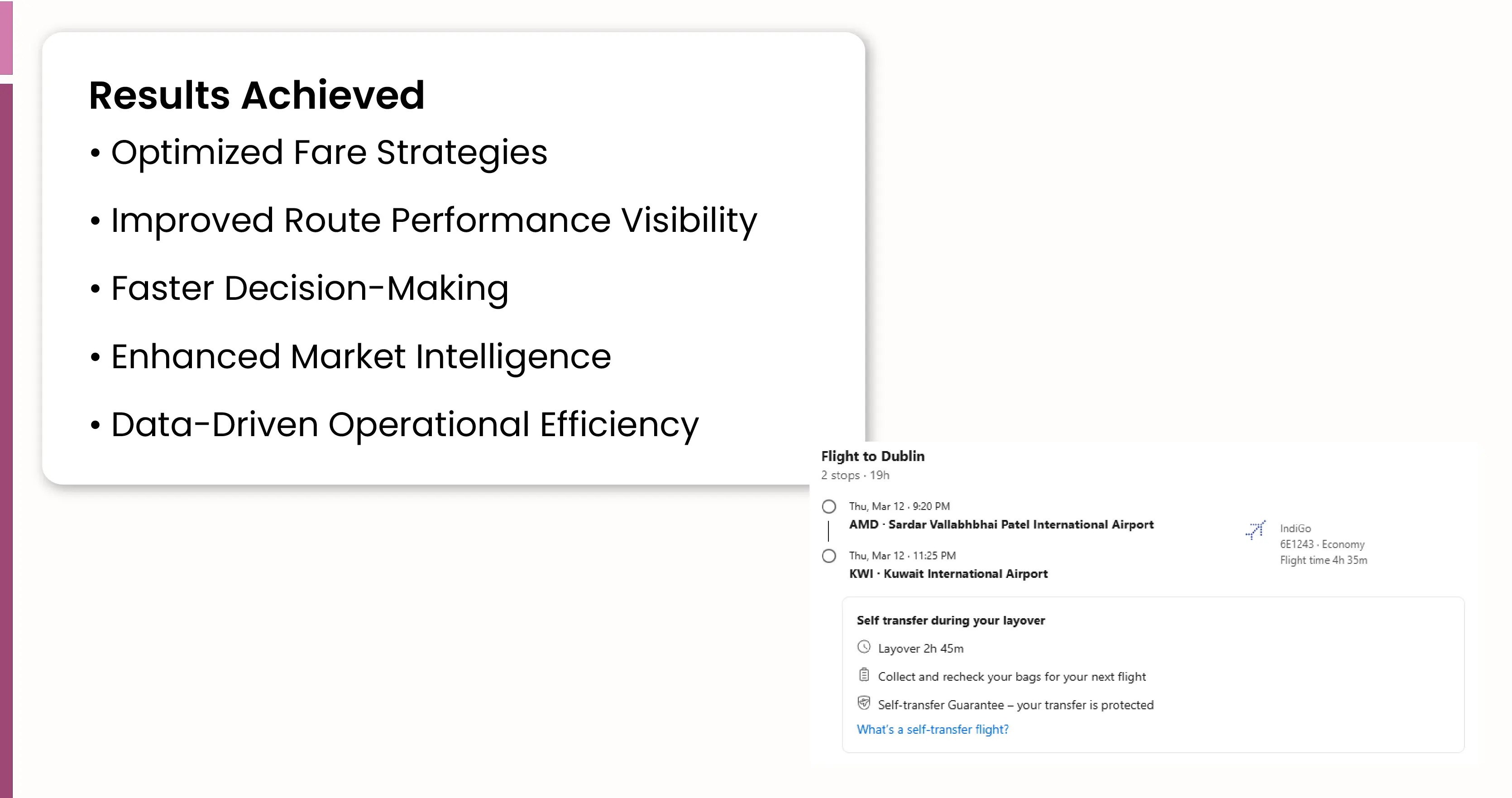Select the "Optimized Fare Strategies" bullet

click(x=329, y=153)
